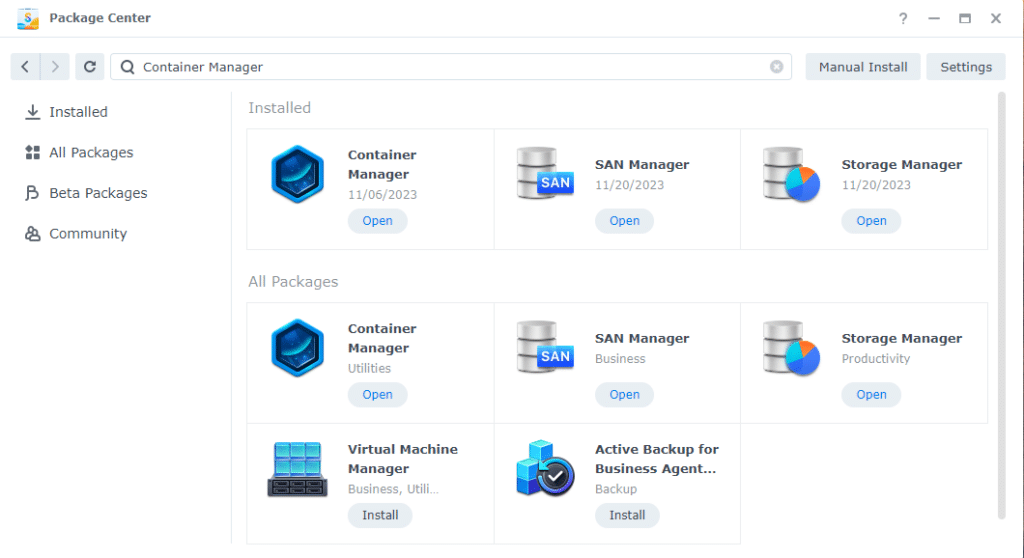Click the Manual Install button
1024x558 pixels.
pos(862,67)
